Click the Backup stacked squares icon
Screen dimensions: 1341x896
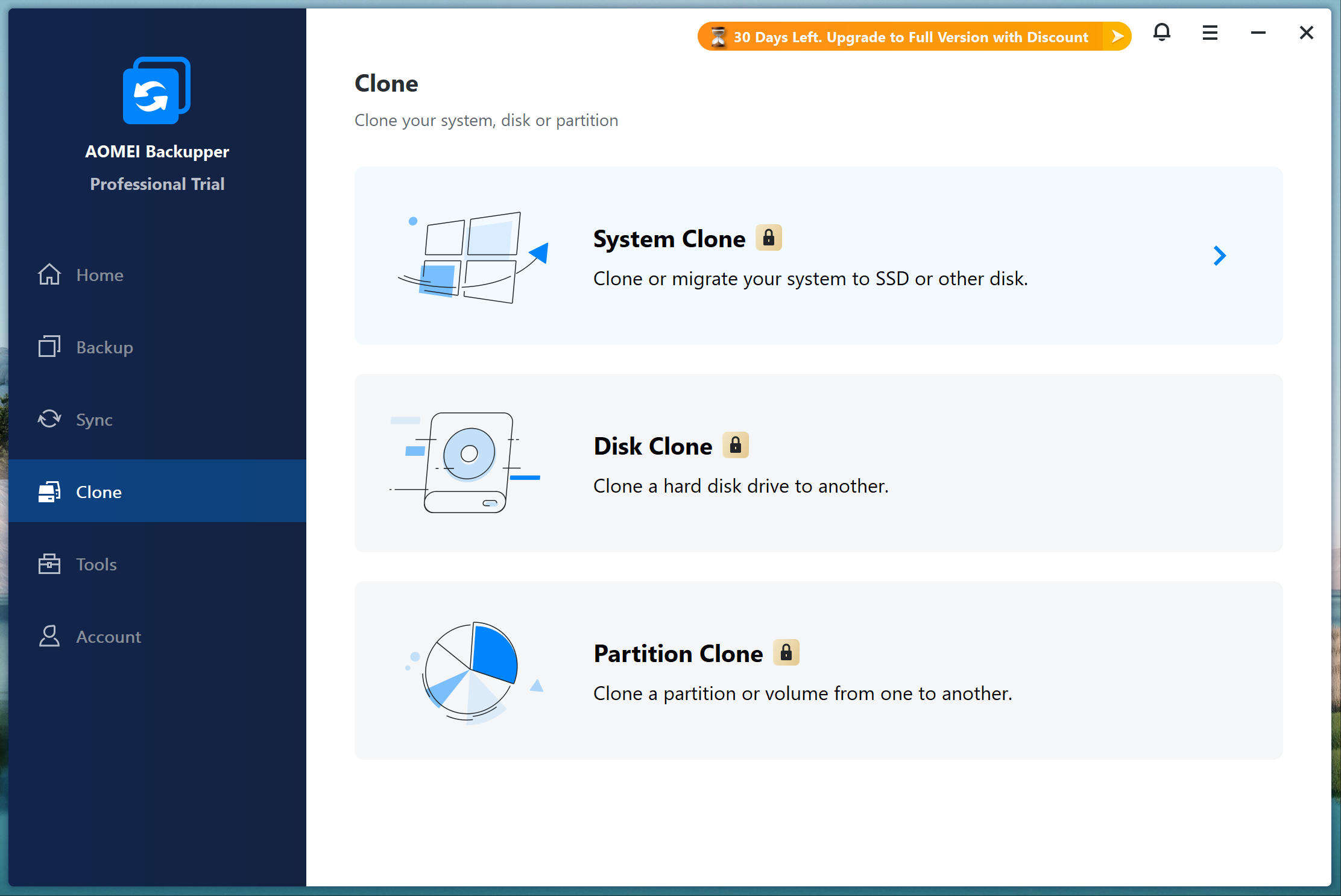click(x=49, y=347)
